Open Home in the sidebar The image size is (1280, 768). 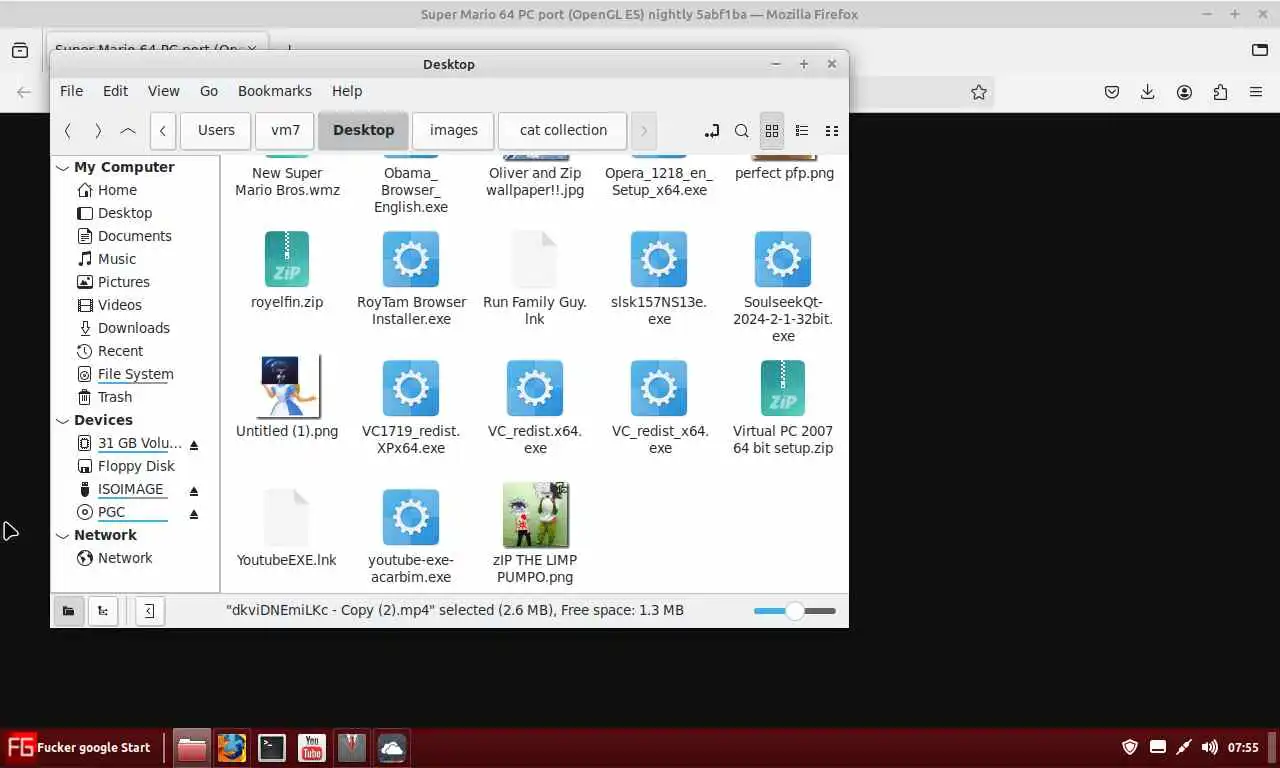117,190
